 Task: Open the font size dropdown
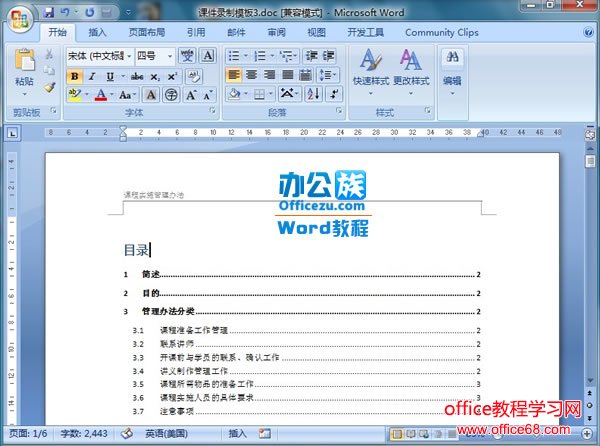click(170, 56)
